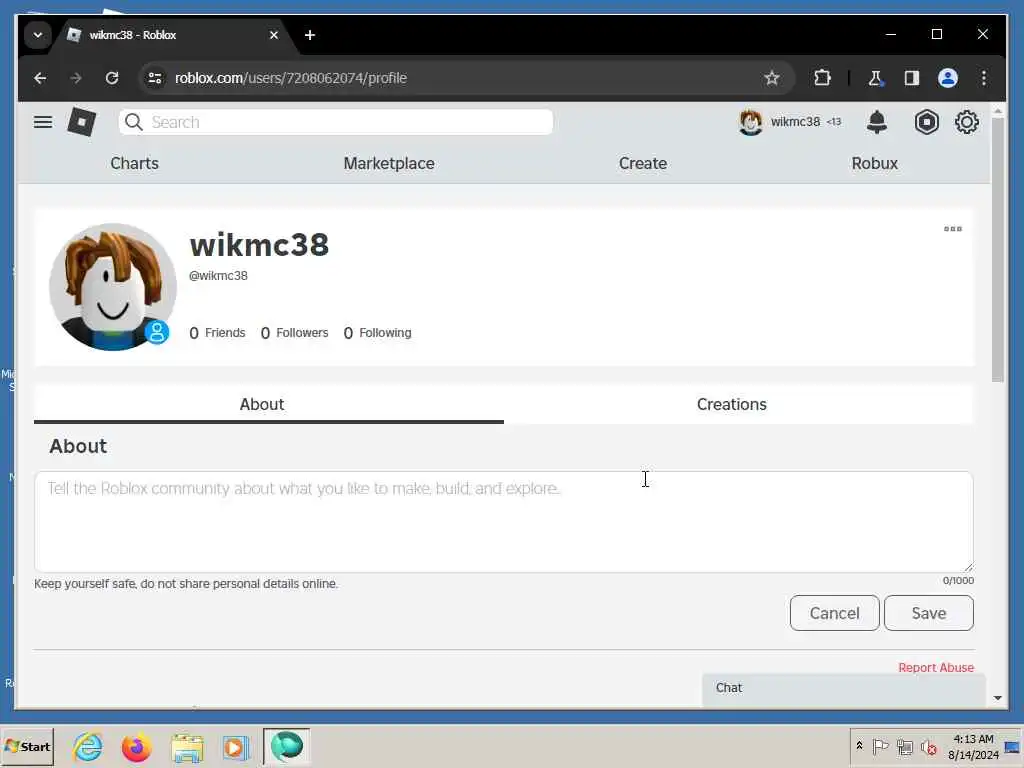Click the large wikmc38 profile avatar
This screenshot has width=1024, height=768.
113,287
